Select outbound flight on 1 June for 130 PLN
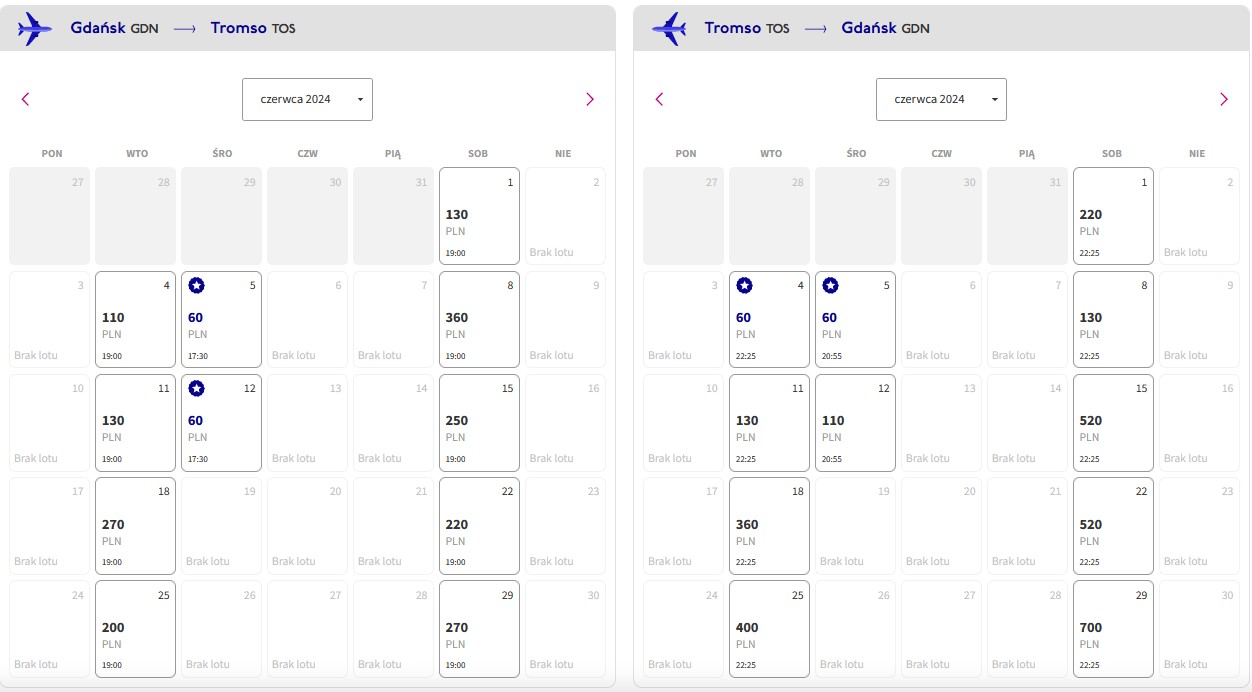The height and width of the screenshot is (692, 1252). (x=479, y=216)
